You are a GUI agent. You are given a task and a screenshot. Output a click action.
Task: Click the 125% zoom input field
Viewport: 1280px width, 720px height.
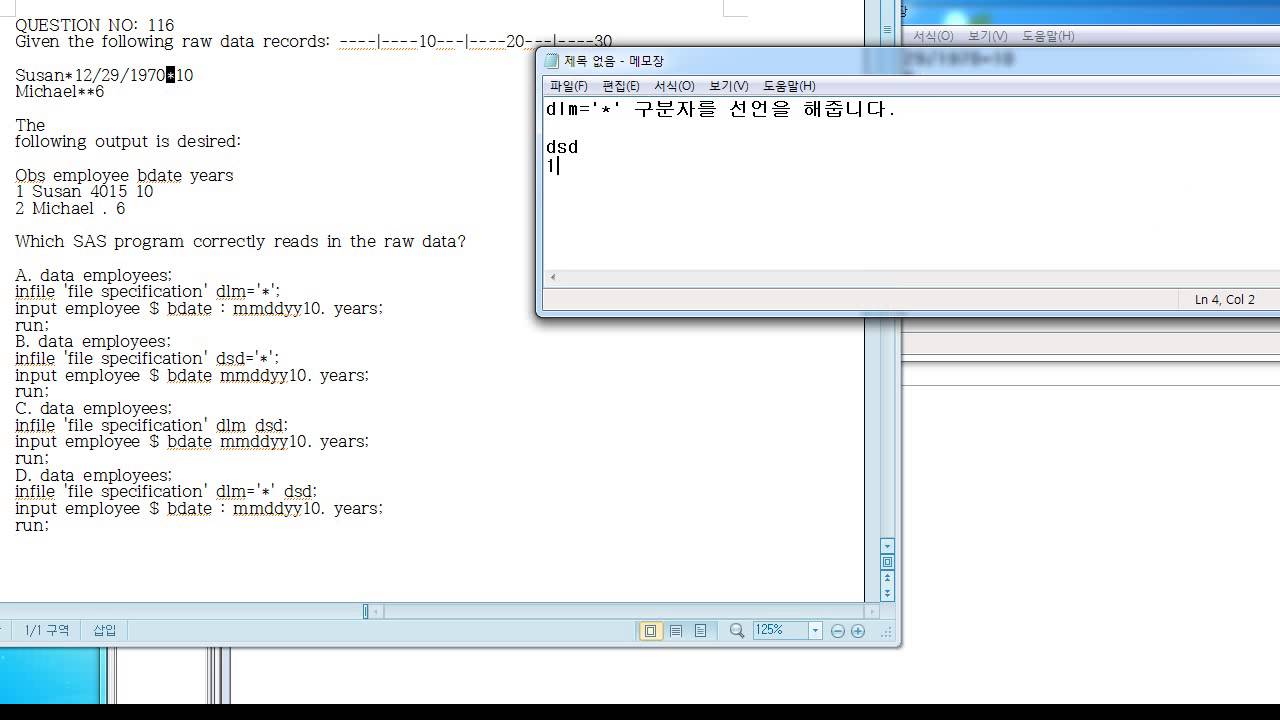[x=781, y=631]
